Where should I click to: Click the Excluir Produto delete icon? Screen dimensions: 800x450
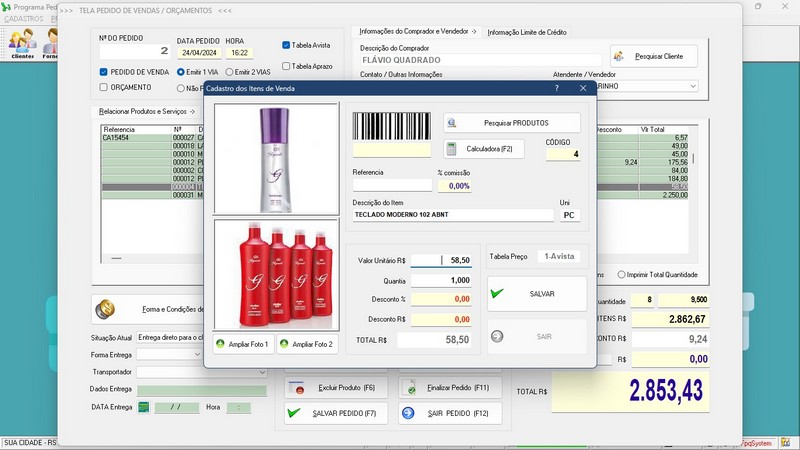[x=296, y=388]
